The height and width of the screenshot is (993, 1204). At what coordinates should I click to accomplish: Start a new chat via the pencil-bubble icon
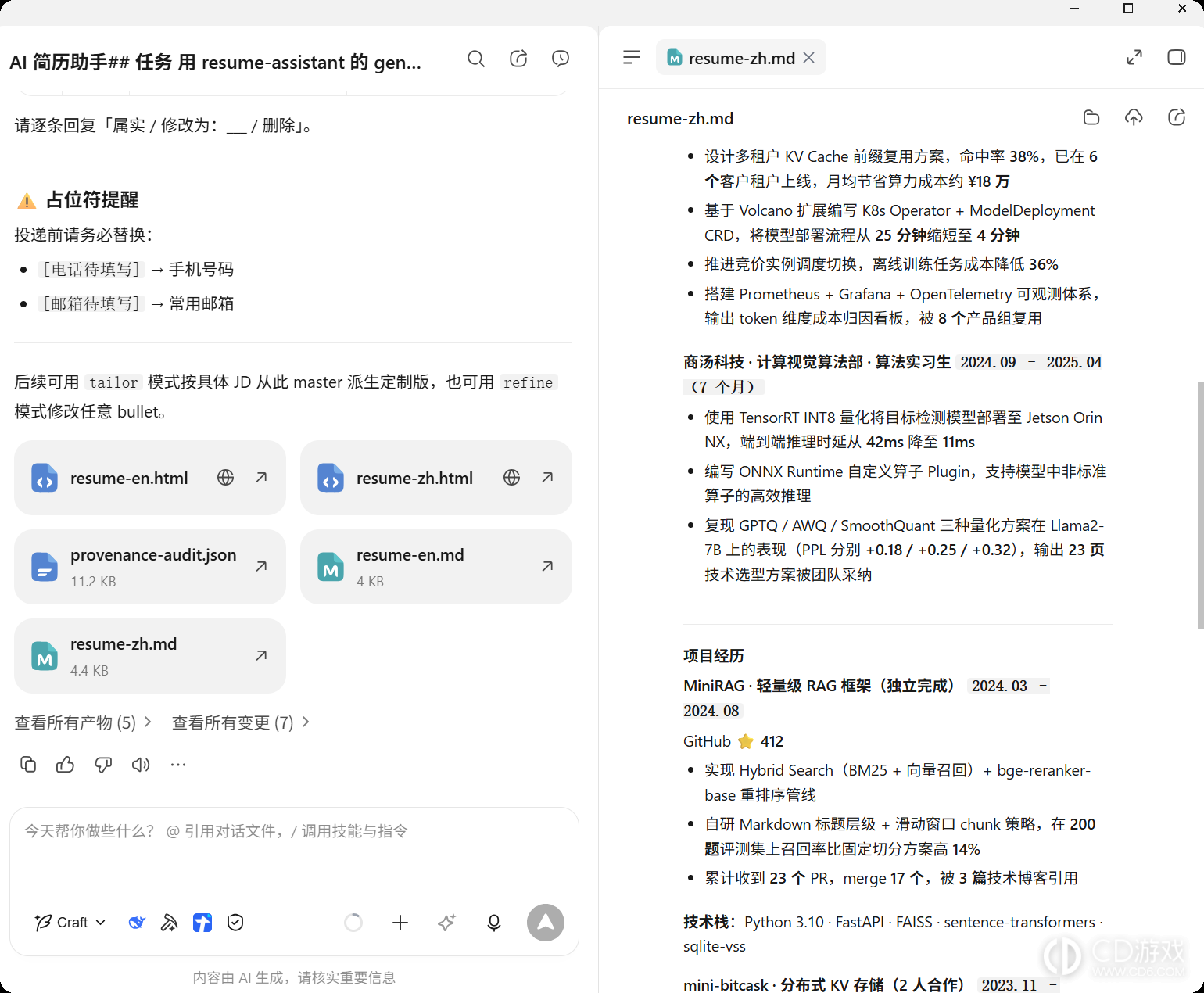tap(518, 59)
